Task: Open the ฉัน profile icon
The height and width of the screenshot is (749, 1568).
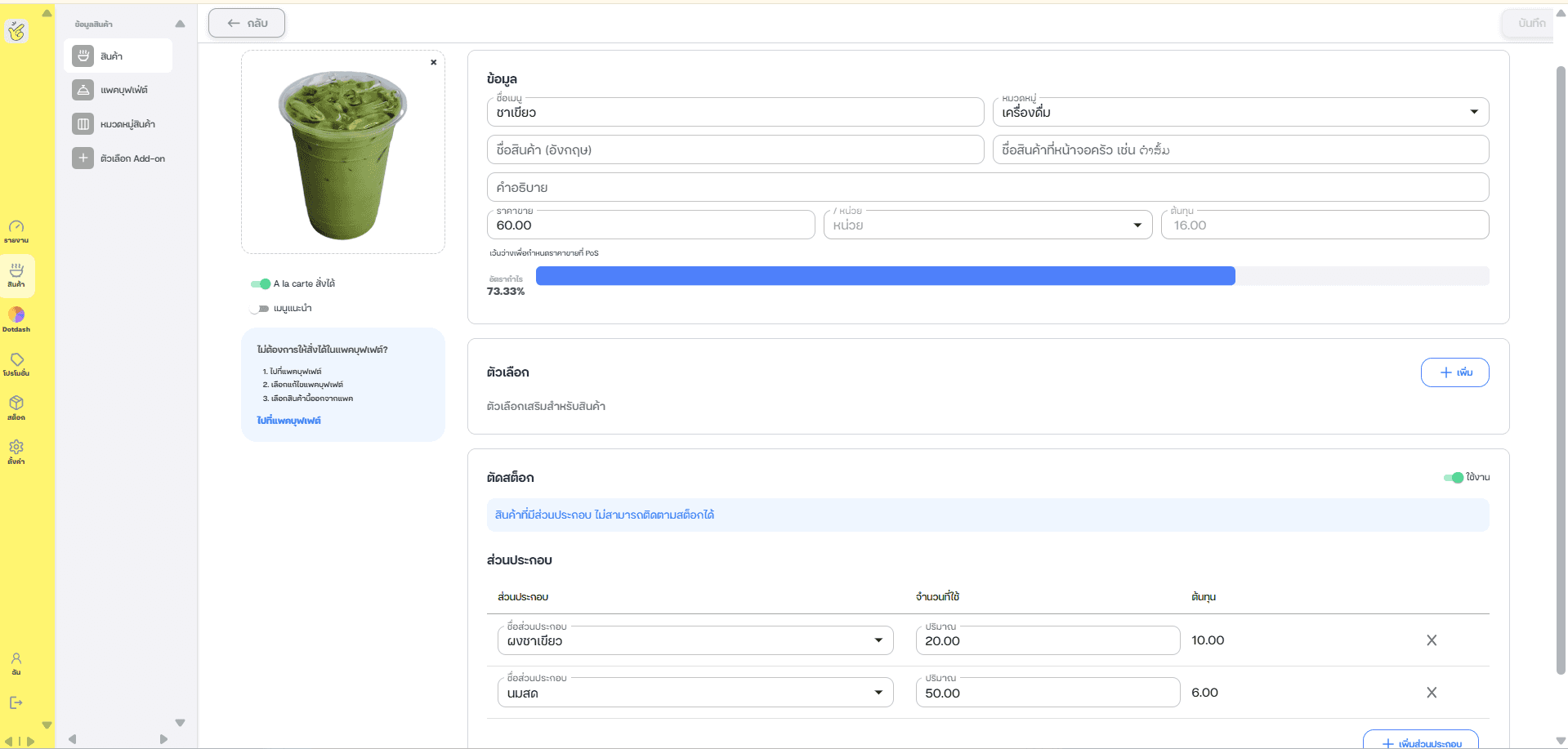Action: (x=16, y=662)
